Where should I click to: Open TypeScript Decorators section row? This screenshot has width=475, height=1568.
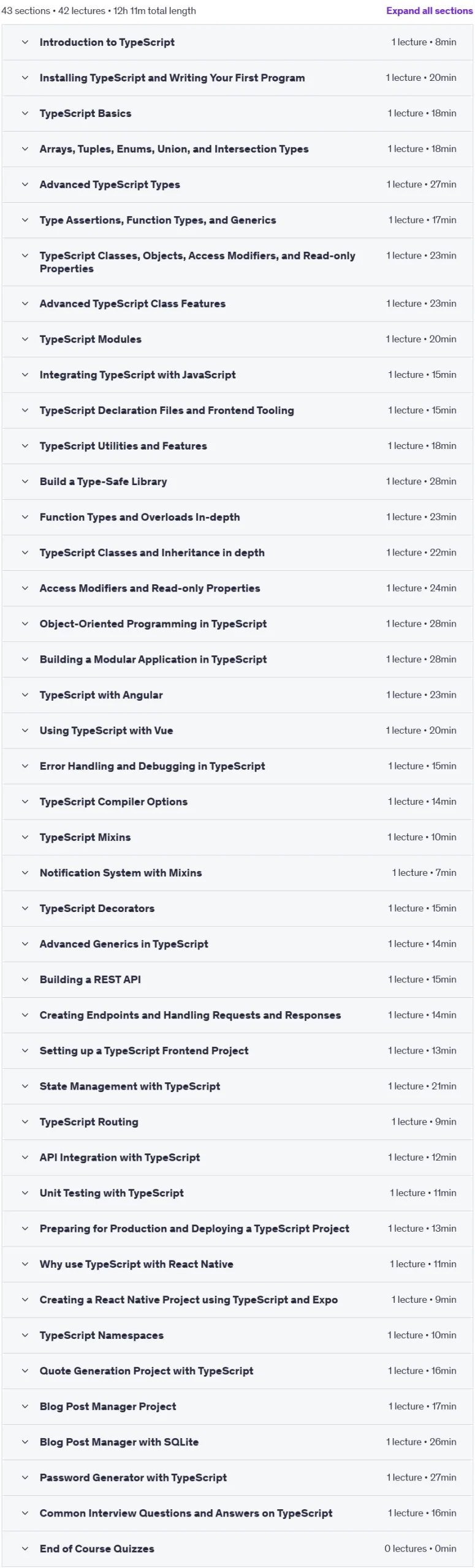click(237, 908)
